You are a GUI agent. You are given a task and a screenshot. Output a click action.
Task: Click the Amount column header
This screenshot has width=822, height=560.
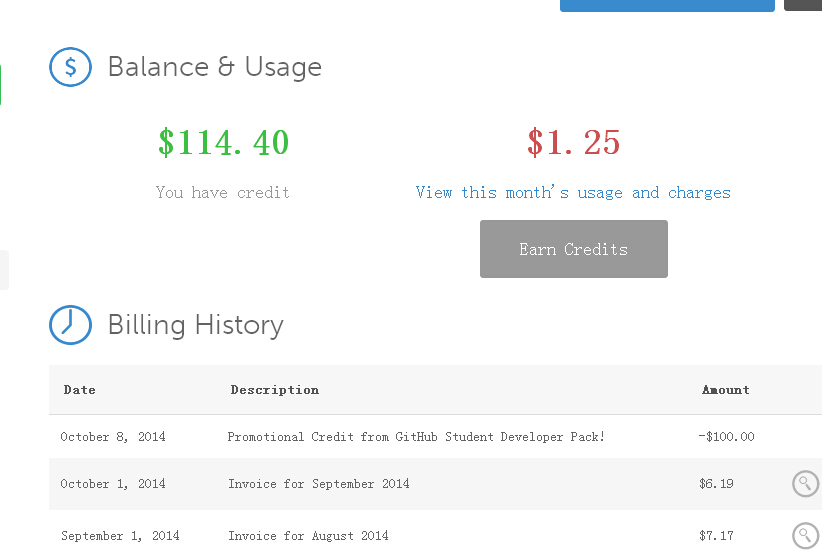coord(726,390)
